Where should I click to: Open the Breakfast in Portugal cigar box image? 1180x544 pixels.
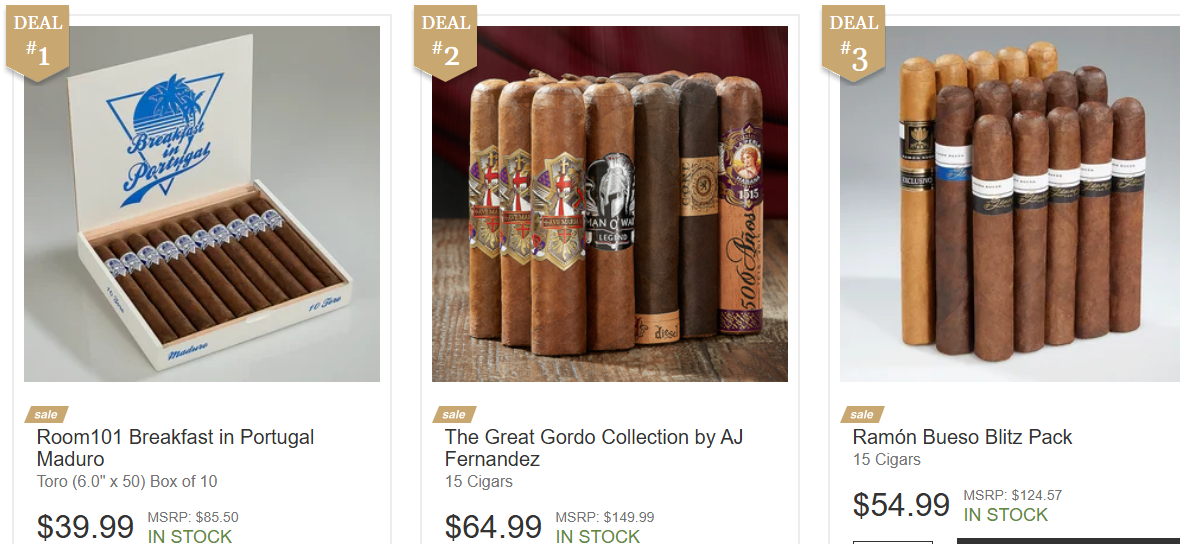[x=202, y=204]
